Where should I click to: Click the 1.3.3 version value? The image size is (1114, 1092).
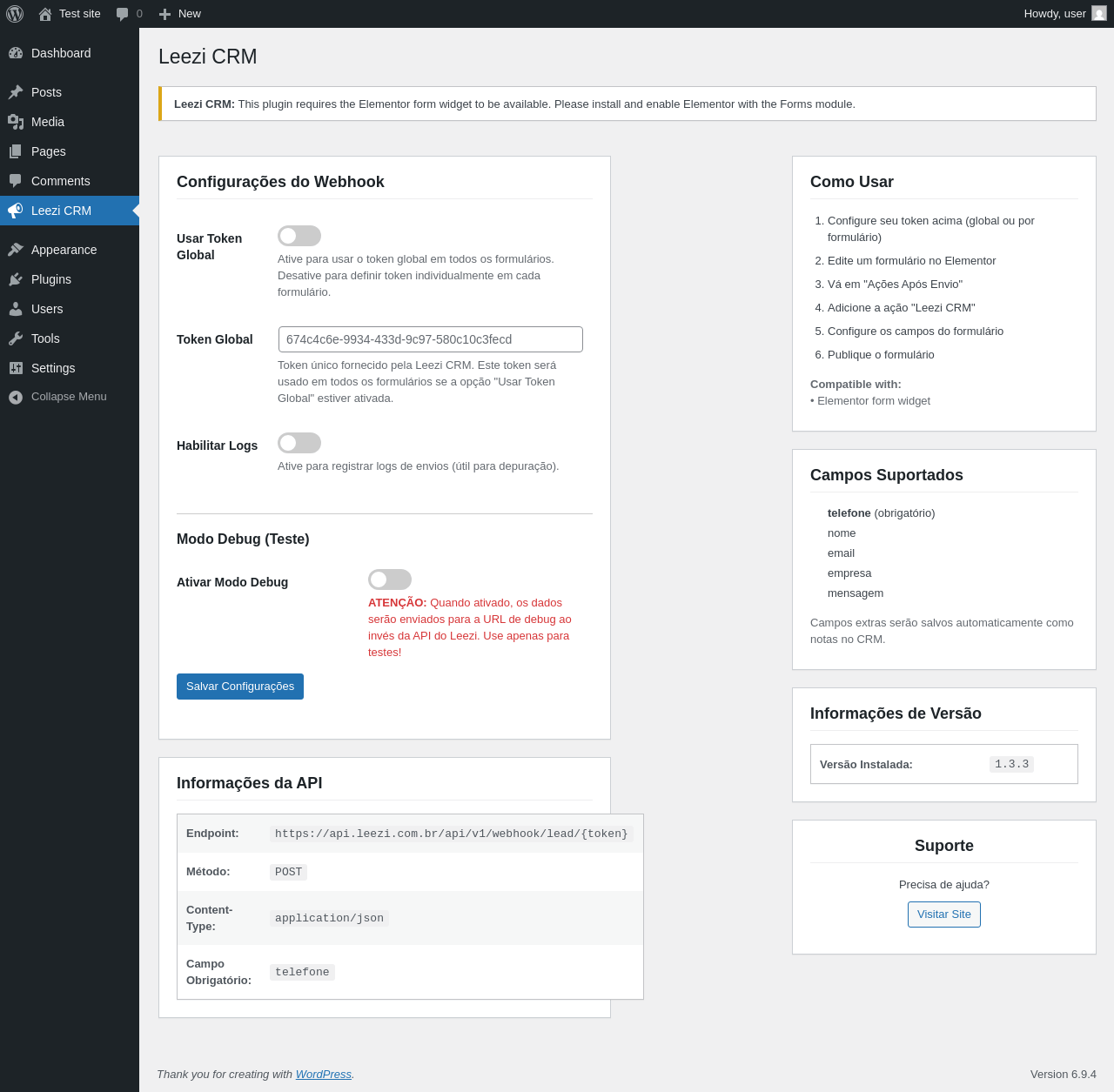[x=1011, y=764]
